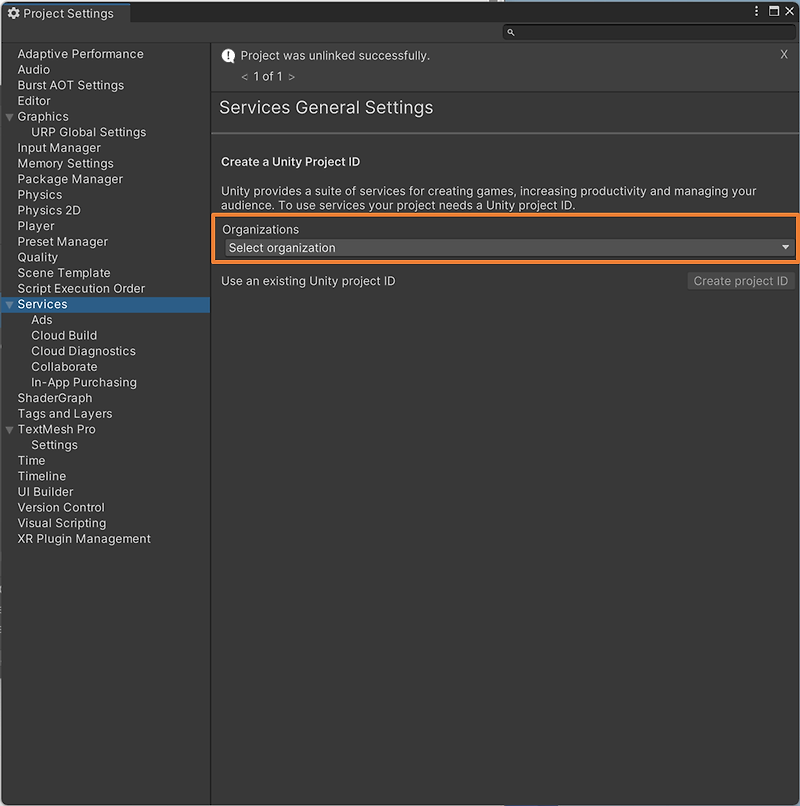Dismiss the unlinked project notification
The width and height of the screenshot is (800, 806).
pyautogui.click(x=784, y=54)
